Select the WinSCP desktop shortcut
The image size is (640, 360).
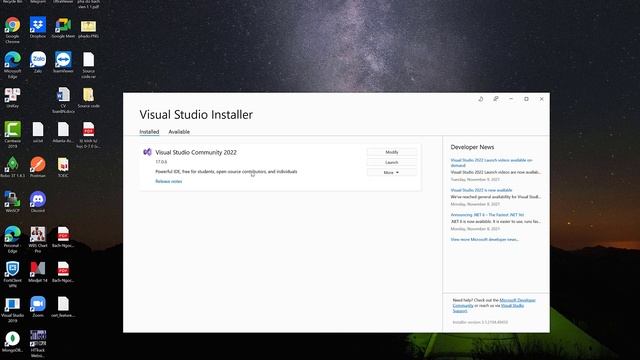[12, 202]
